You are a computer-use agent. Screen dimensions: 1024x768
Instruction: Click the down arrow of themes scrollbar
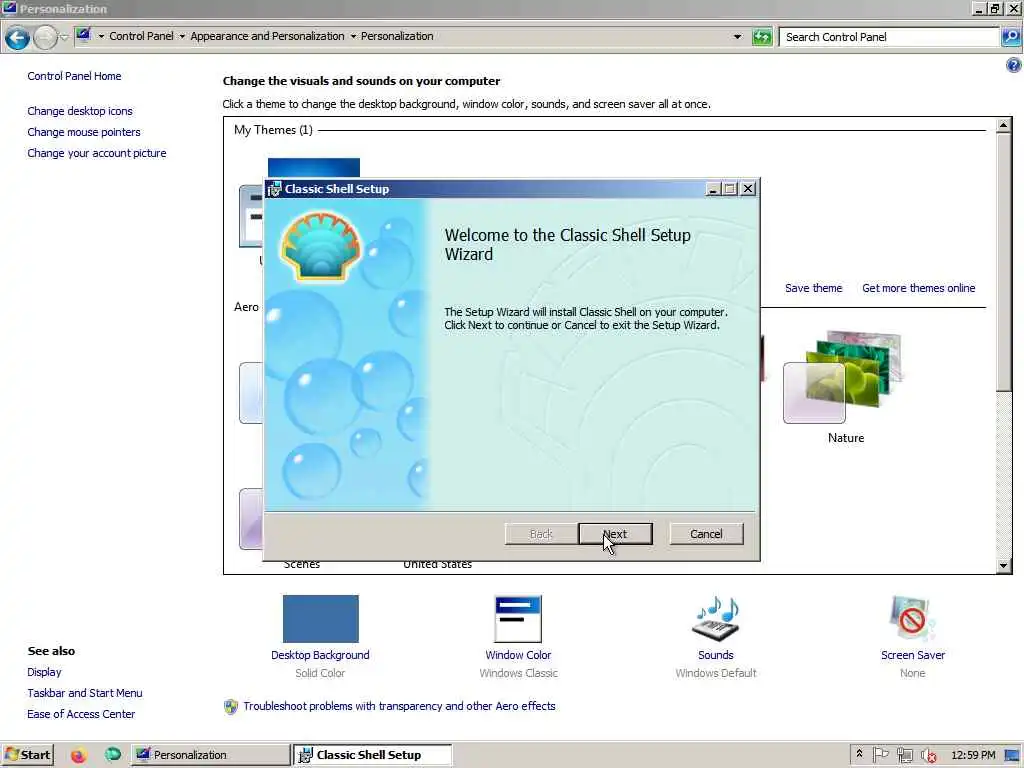(1004, 566)
